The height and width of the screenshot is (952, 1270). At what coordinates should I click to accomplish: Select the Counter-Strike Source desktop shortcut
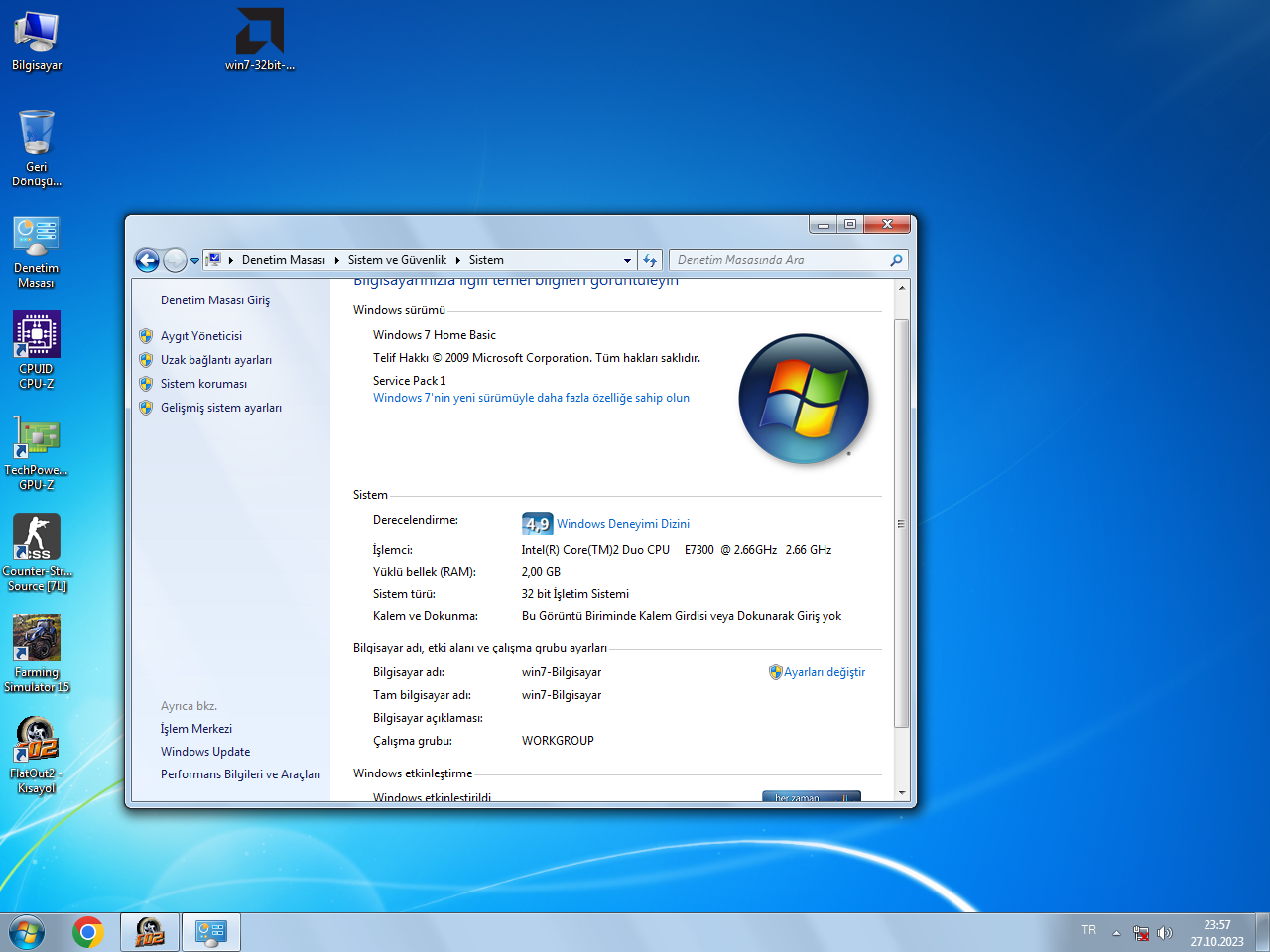(x=37, y=553)
